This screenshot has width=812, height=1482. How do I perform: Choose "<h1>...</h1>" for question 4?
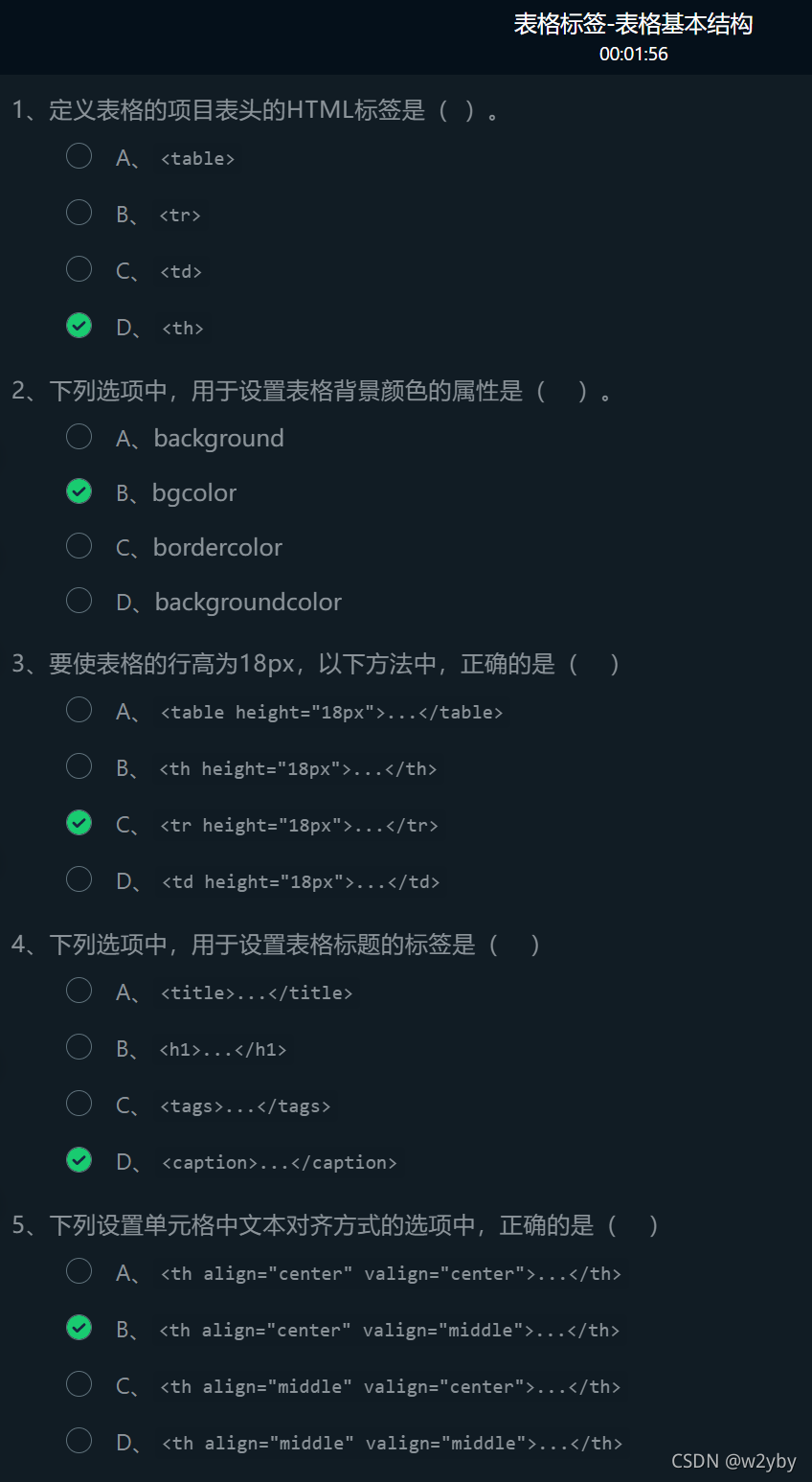tap(79, 1046)
